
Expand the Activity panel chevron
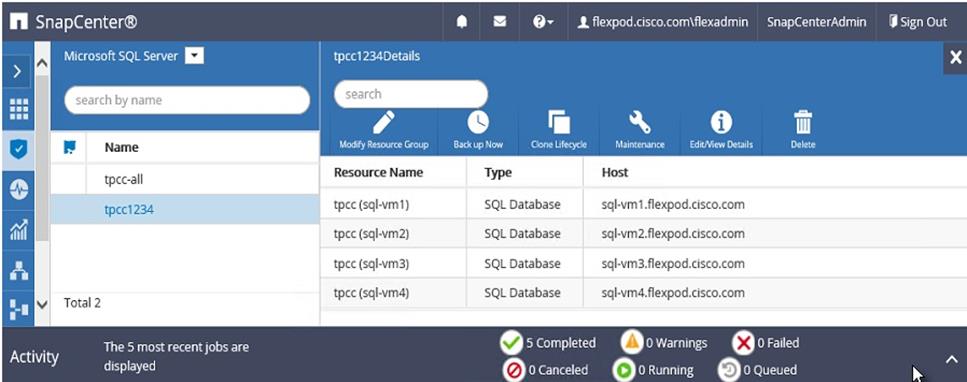952,359
